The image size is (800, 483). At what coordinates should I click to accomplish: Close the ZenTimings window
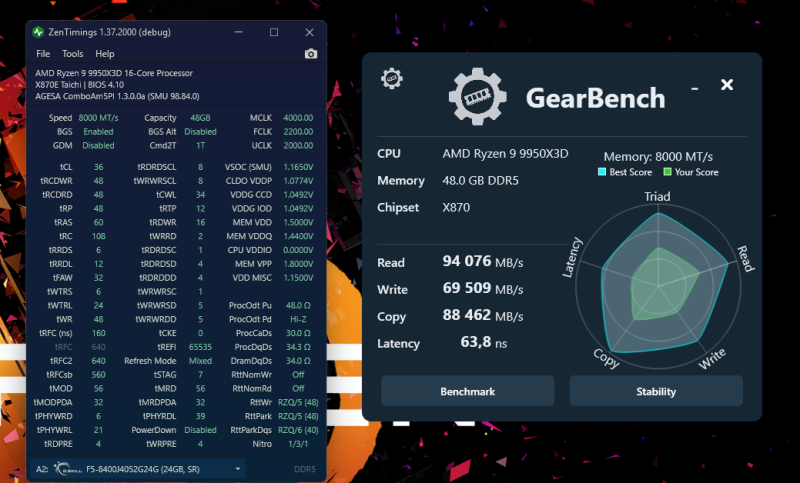point(309,32)
